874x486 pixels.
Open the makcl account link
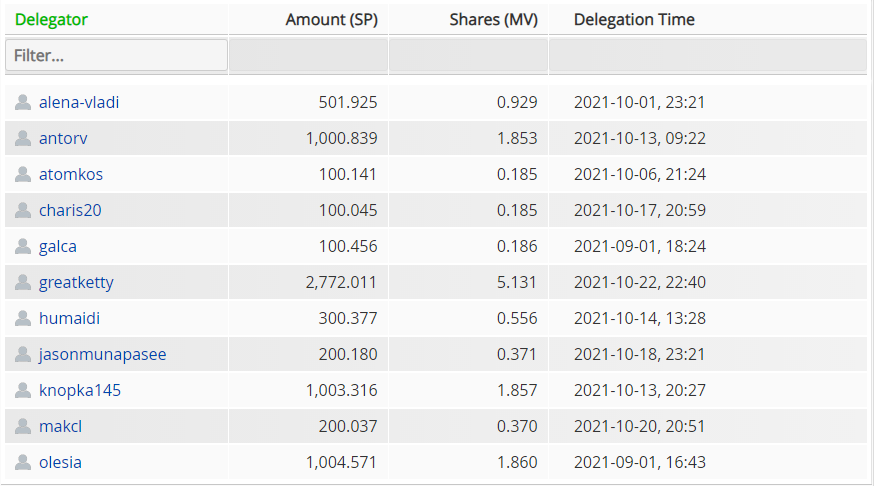(60, 426)
